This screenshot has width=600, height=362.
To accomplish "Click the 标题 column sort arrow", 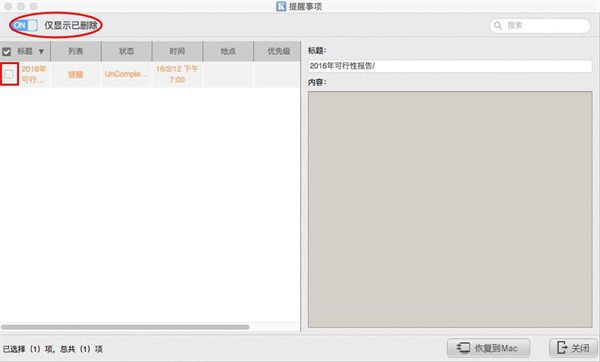I will (x=41, y=51).
